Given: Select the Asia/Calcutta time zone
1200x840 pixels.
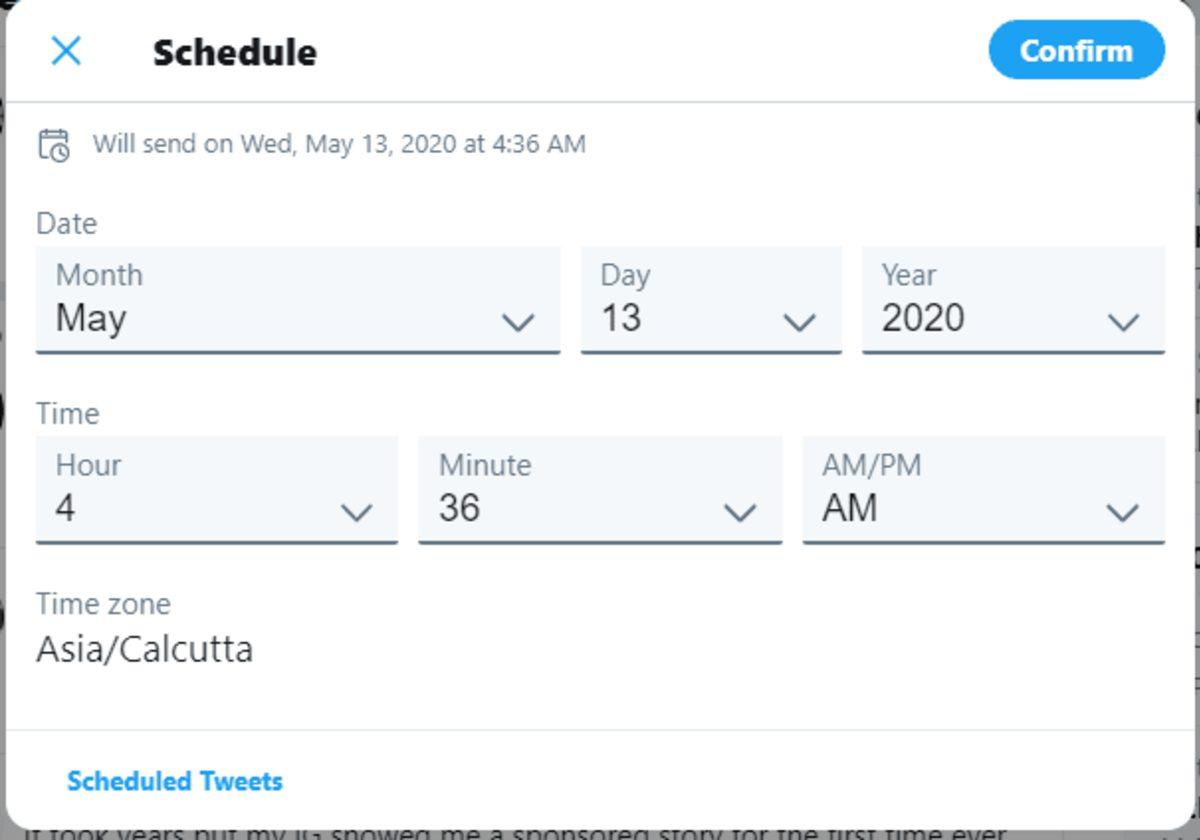Looking at the screenshot, I should pos(143,648).
